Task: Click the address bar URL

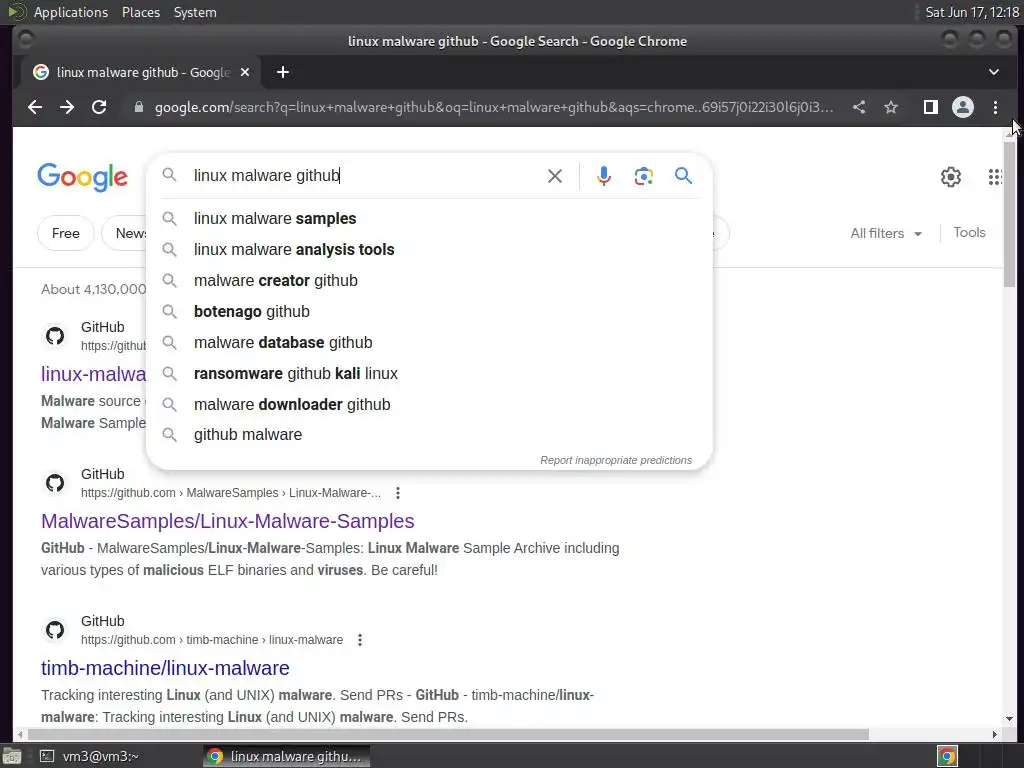Action: pyautogui.click(x=494, y=107)
